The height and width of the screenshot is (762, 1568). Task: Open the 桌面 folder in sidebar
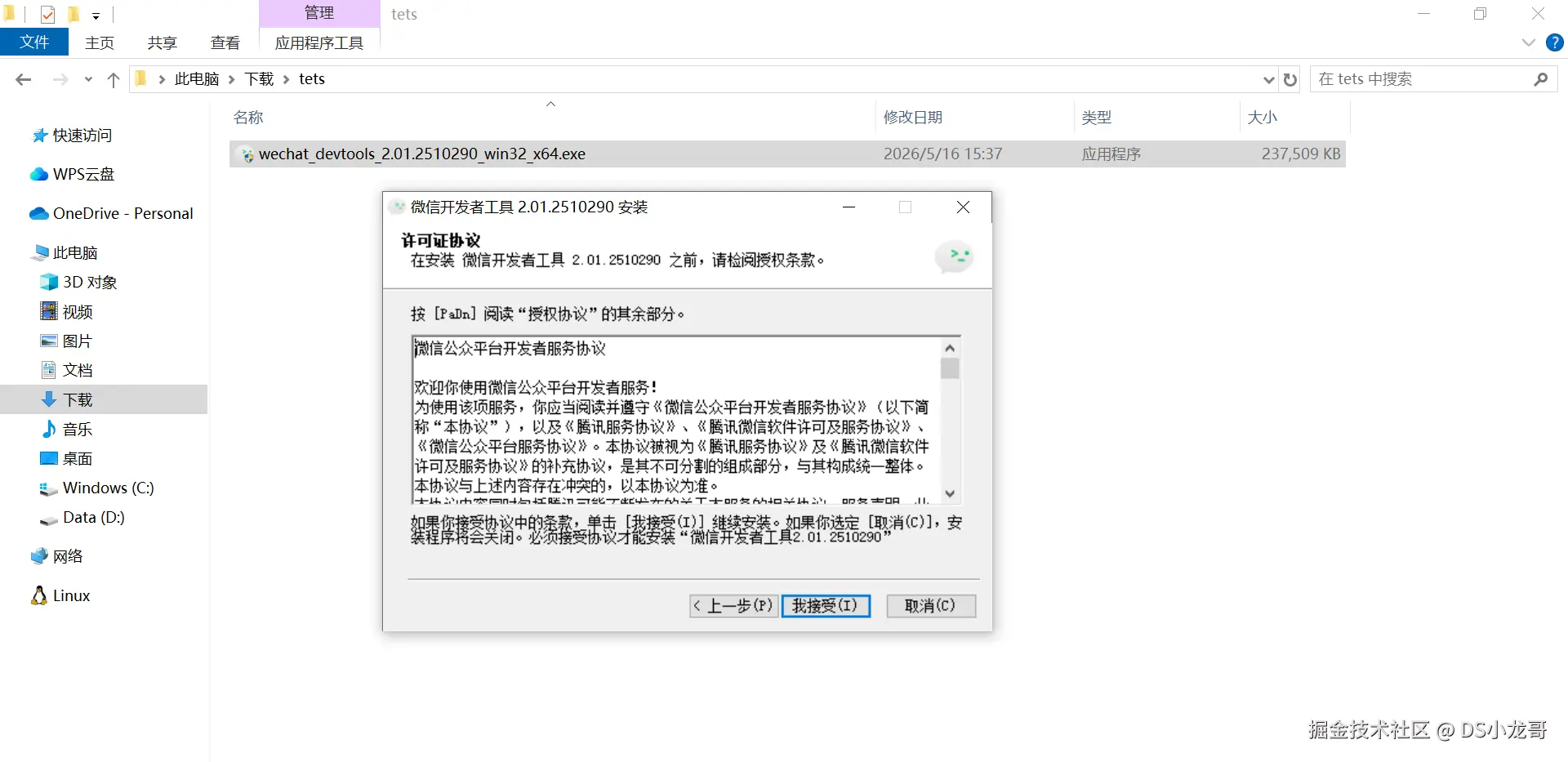point(78,459)
